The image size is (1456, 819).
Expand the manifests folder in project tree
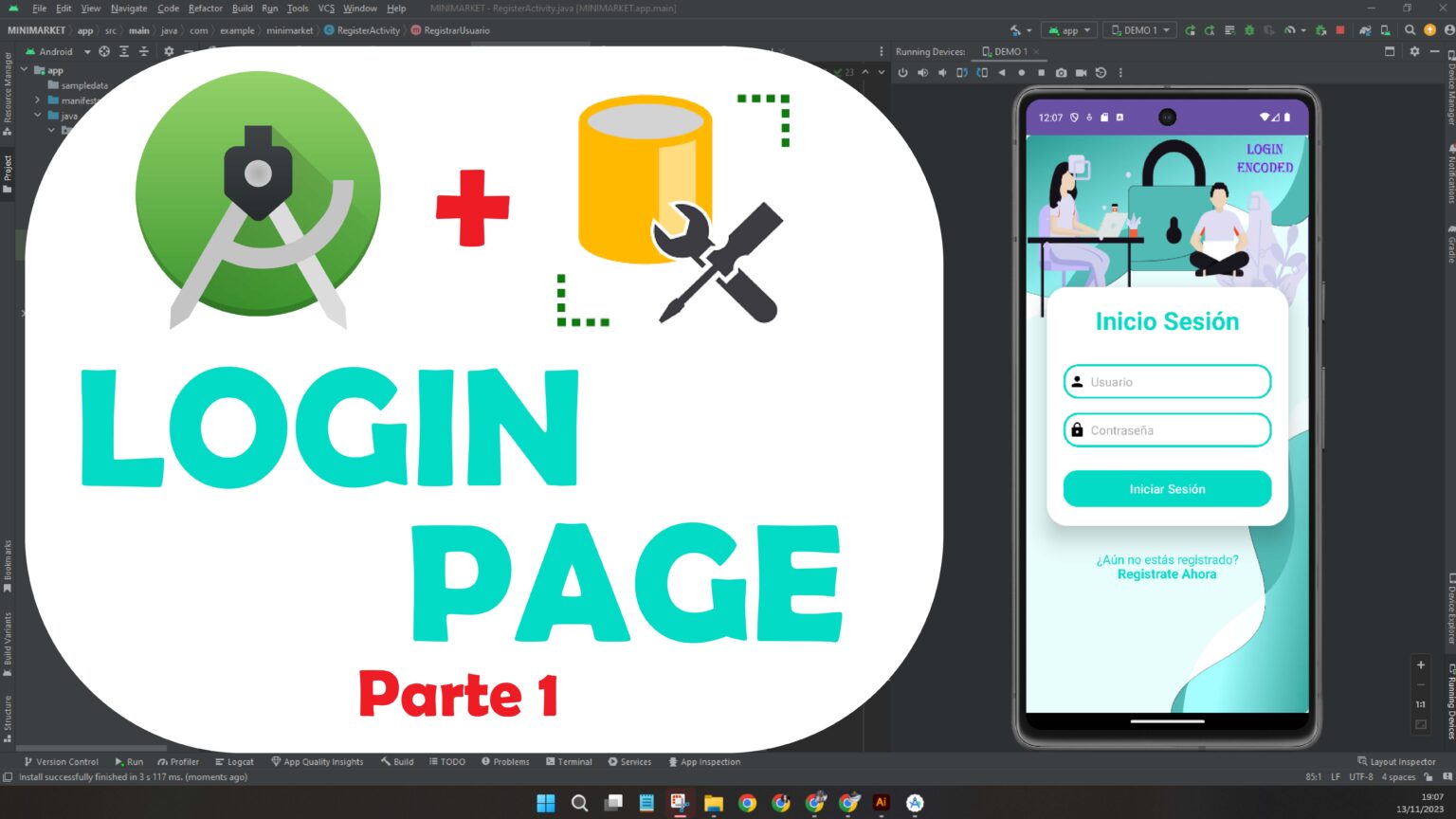pos(38,100)
